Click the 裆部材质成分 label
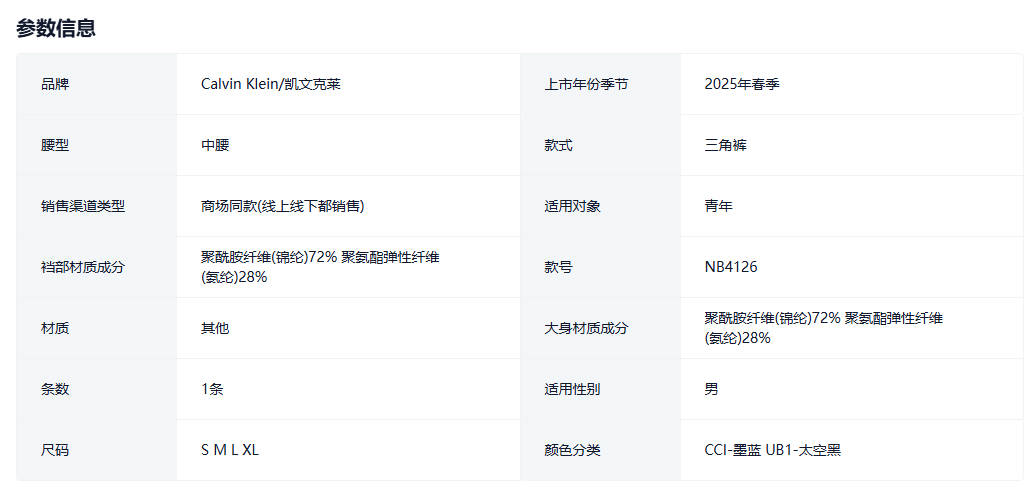Image resolution: width=1033 pixels, height=487 pixels. click(x=83, y=267)
